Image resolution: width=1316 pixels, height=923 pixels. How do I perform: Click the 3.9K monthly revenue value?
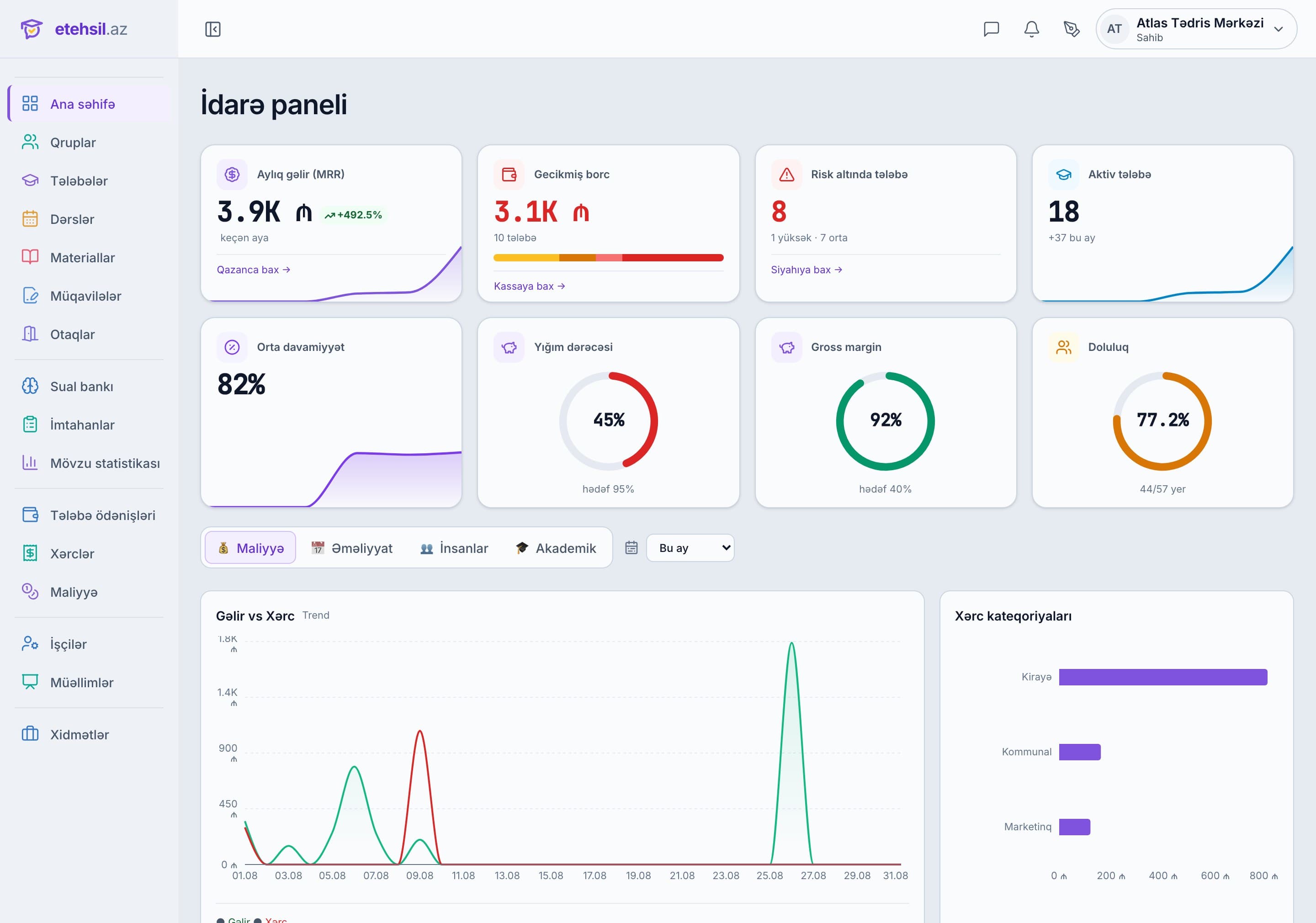[x=265, y=212]
